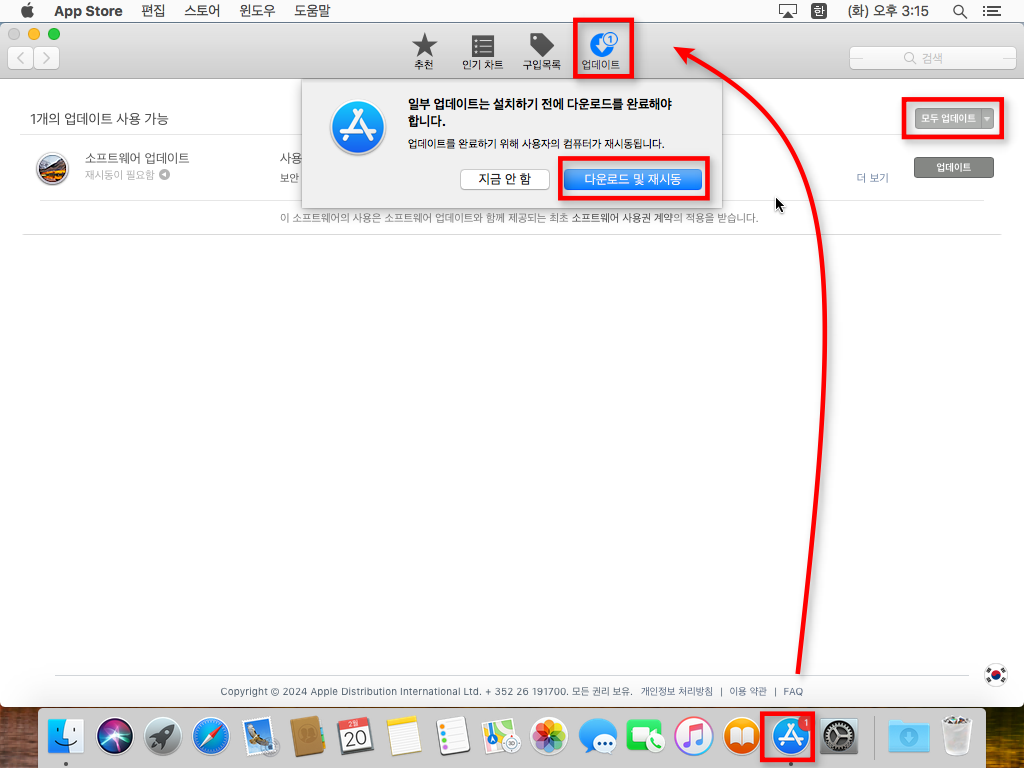Screen dimensions: 1024x768
Task: Launch Siri from the Dock
Action: 114,736
